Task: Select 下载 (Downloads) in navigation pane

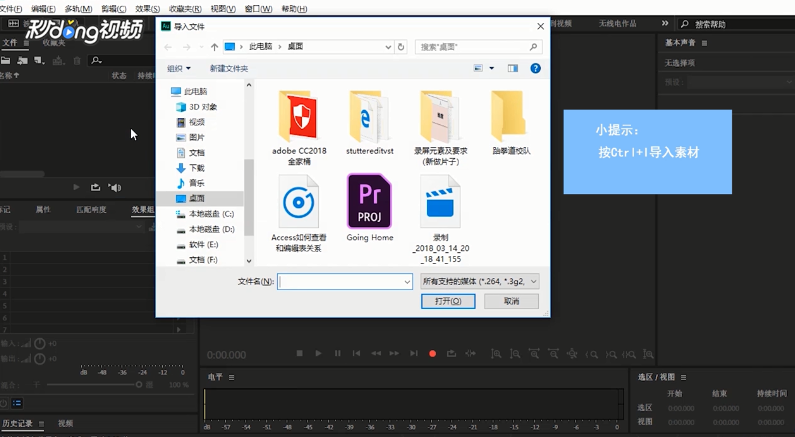Action: [197, 168]
